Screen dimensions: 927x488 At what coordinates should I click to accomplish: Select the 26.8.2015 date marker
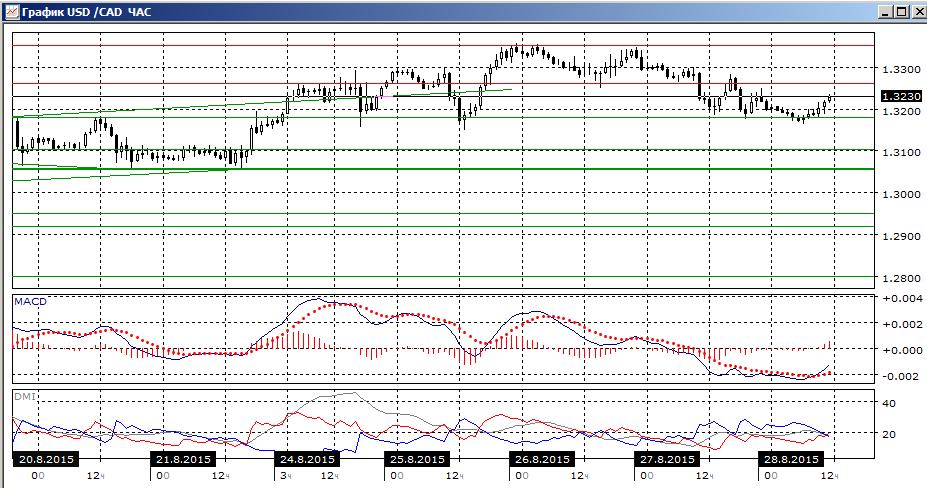coord(542,459)
